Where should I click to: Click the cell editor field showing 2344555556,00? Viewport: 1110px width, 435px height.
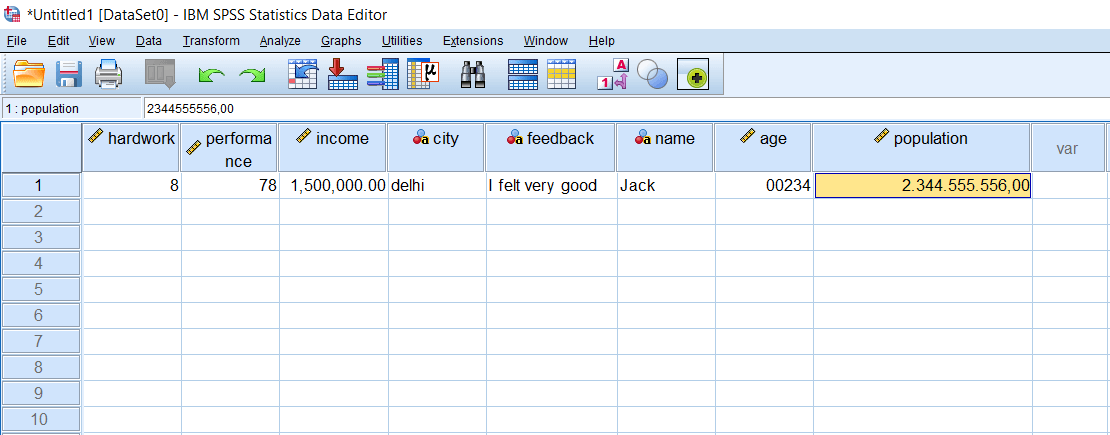(x=625, y=109)
